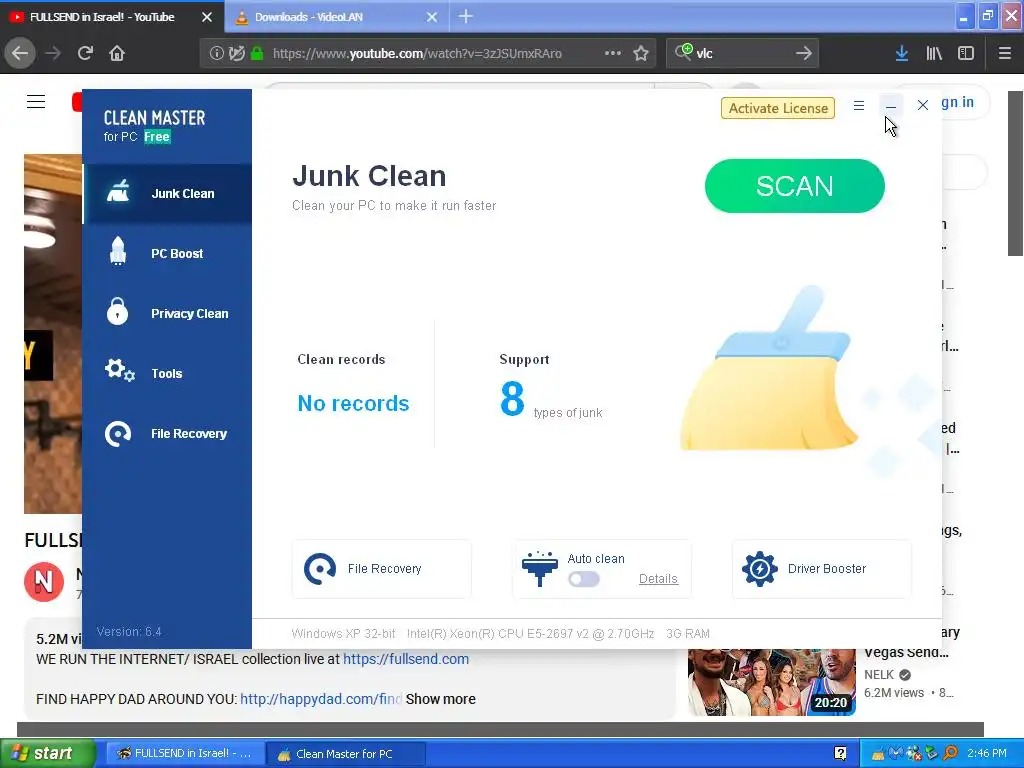Open fullsend.com link in description
The image size is (1024, 768).
[x=406, y=659]
